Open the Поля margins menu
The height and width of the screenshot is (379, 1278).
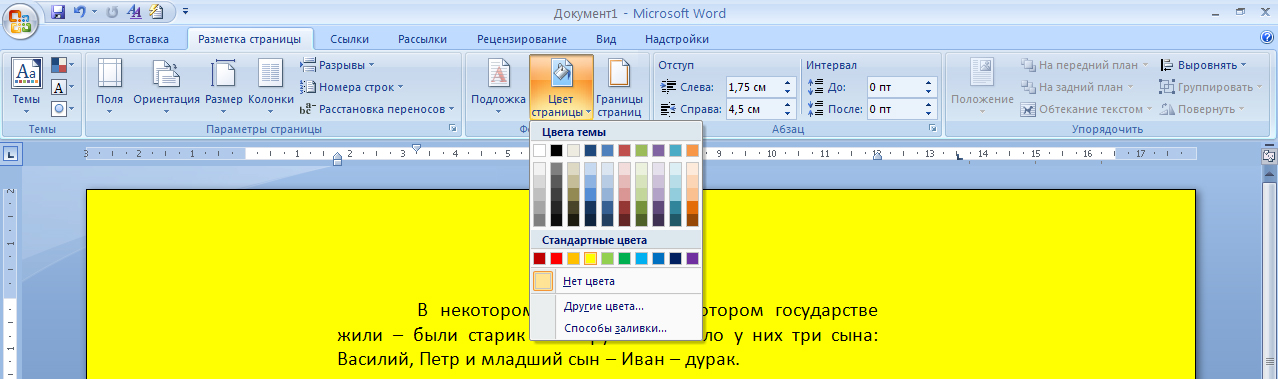click(x=109, y=85)
